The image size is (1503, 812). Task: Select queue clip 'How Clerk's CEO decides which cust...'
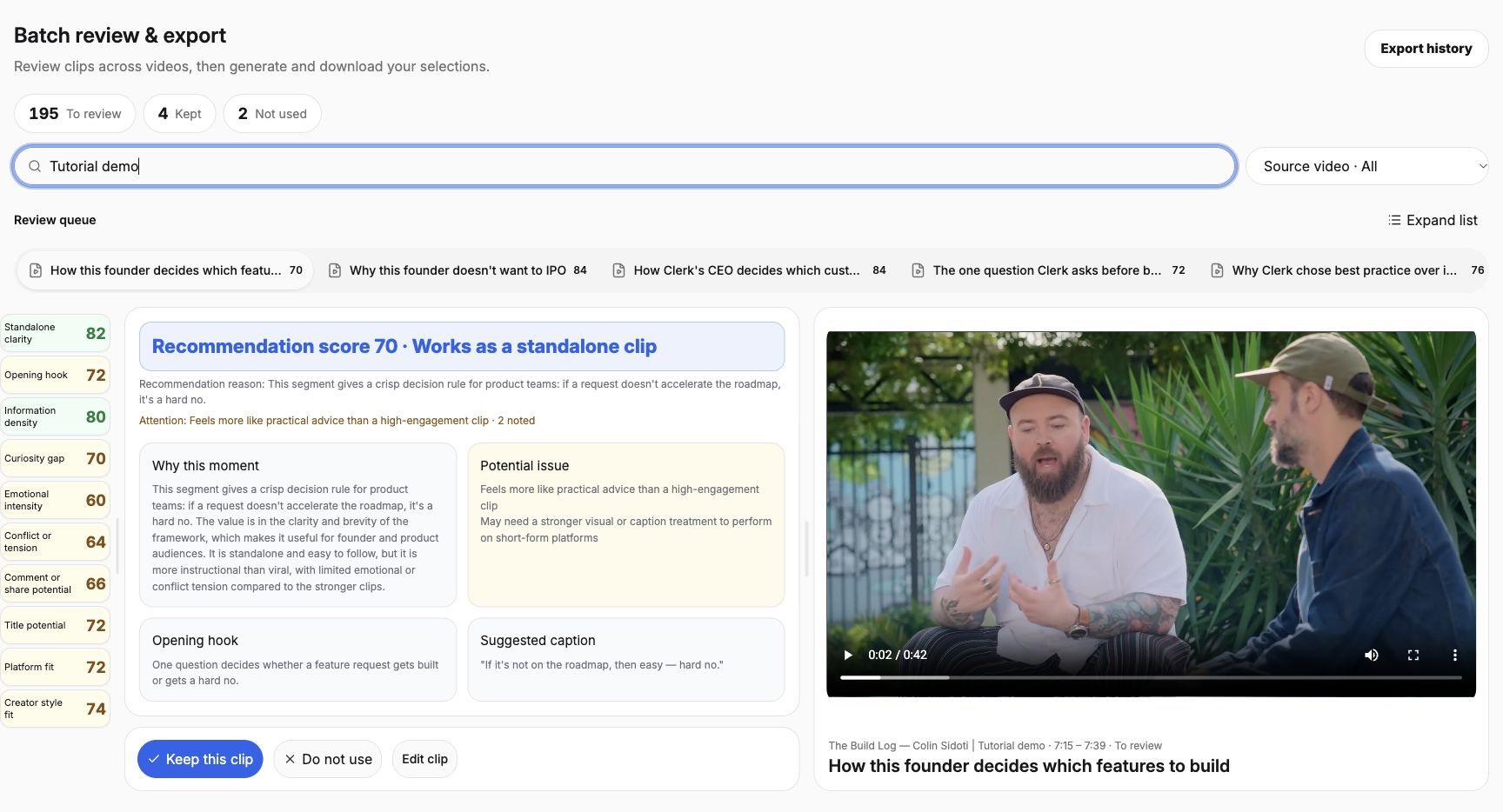(750, 270)
